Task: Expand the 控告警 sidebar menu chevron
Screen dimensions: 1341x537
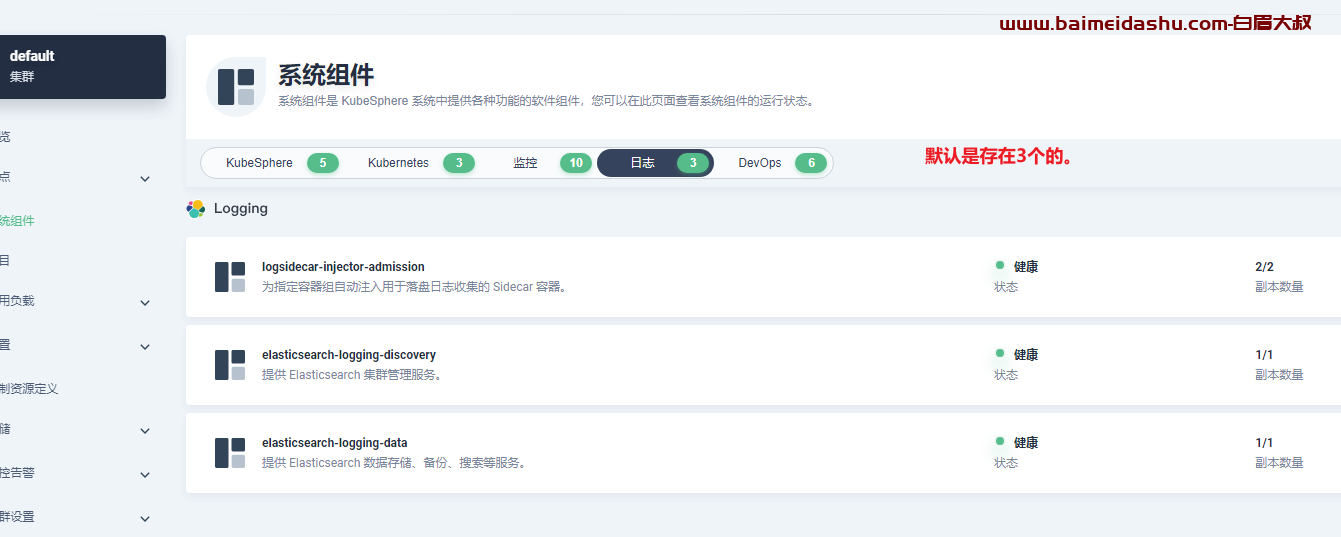Action: tap(145, 475)
